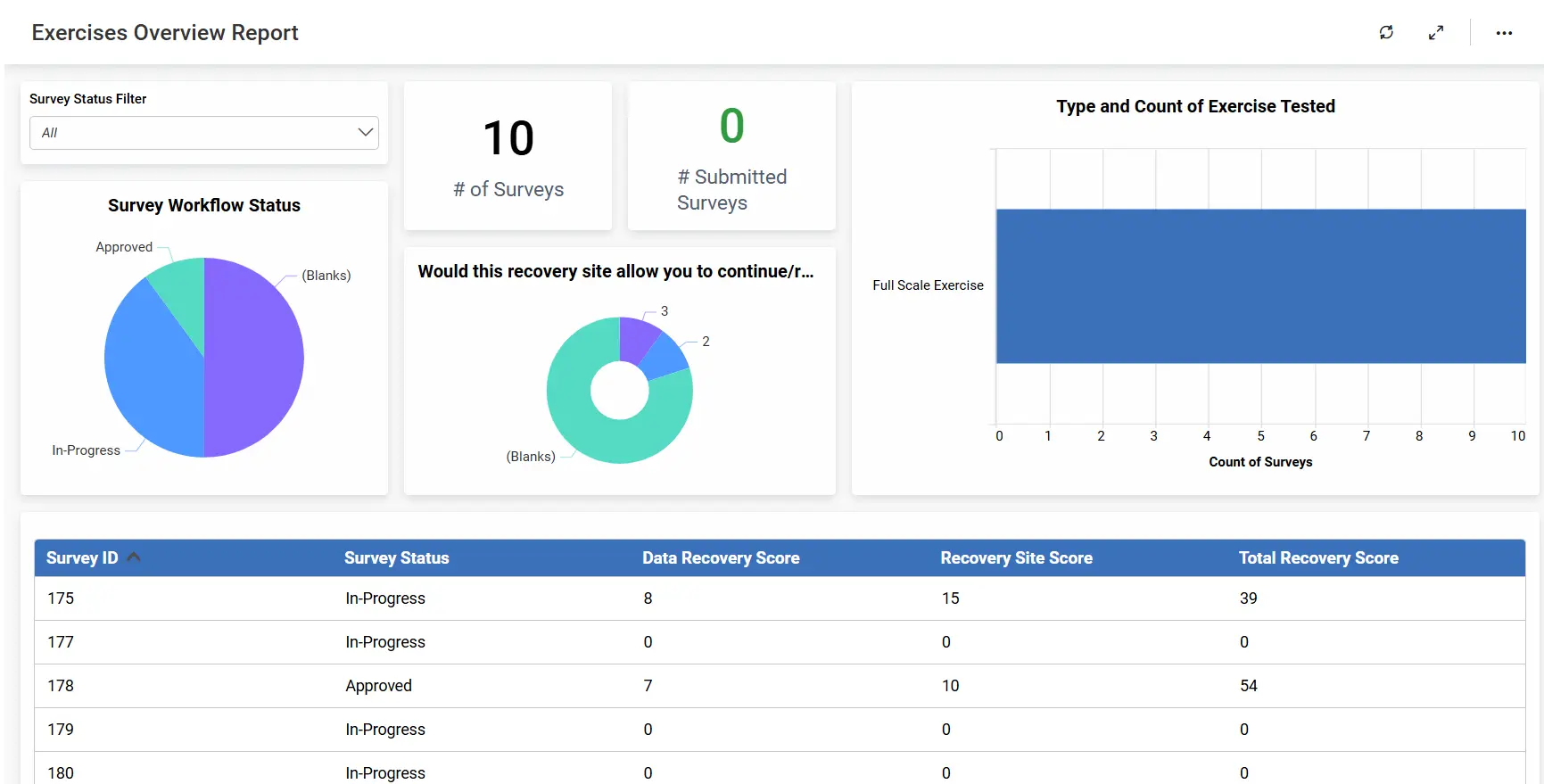The width and height of the screenshot is (1544, 784).
Task: Click the teal Blanks donut segment
Action: click(607, 437)
